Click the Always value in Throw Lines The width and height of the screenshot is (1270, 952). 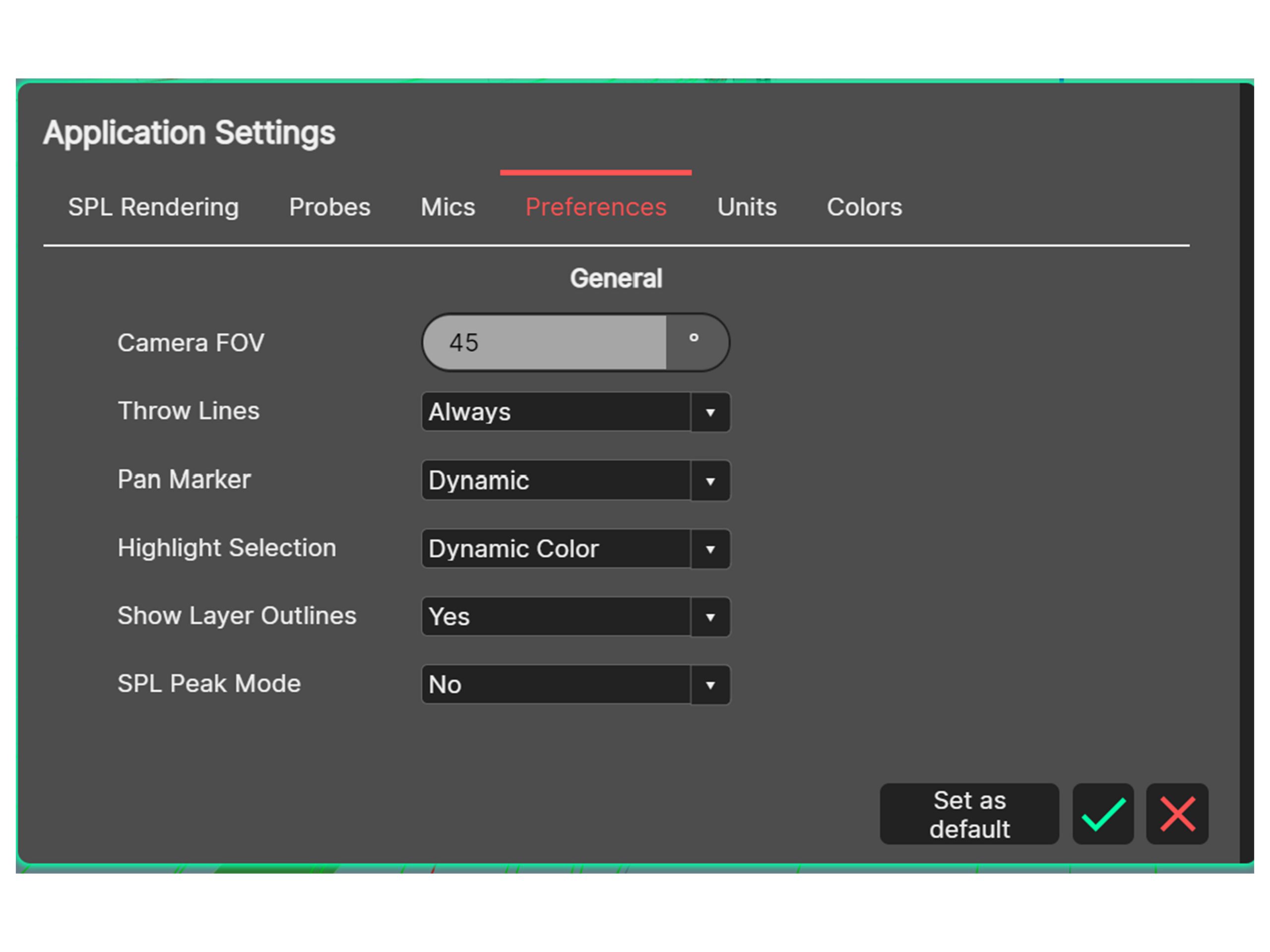tap(555, 412)
